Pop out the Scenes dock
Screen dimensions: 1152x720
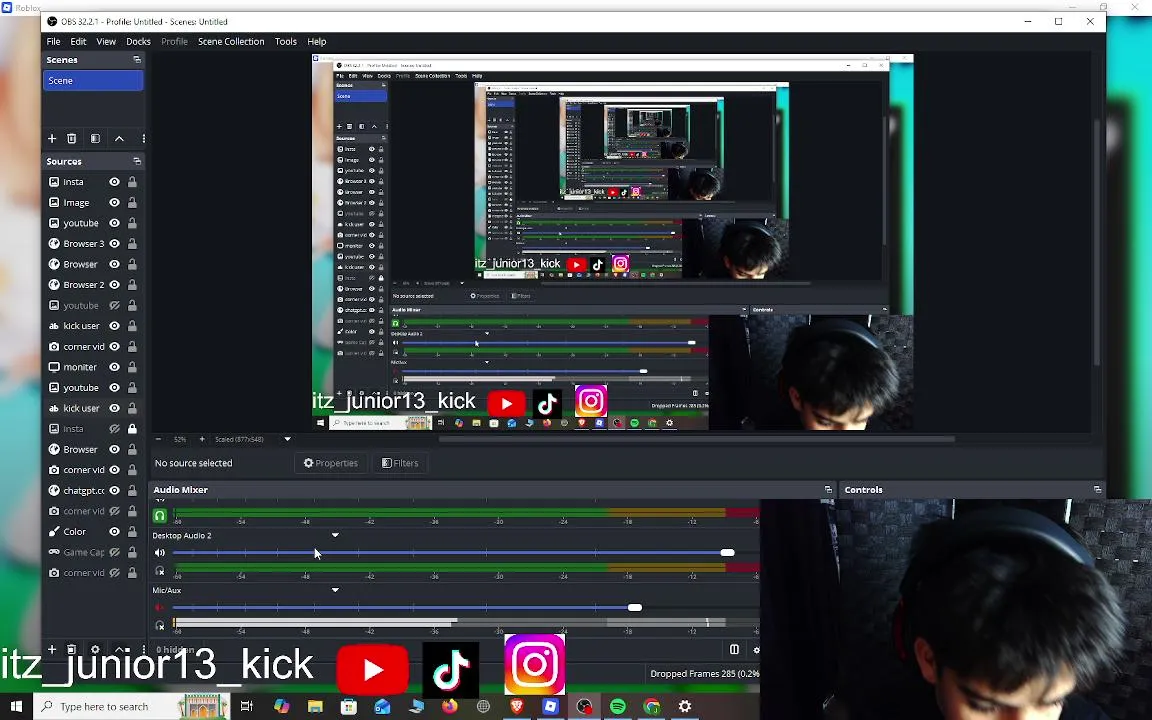click(137, 60)
